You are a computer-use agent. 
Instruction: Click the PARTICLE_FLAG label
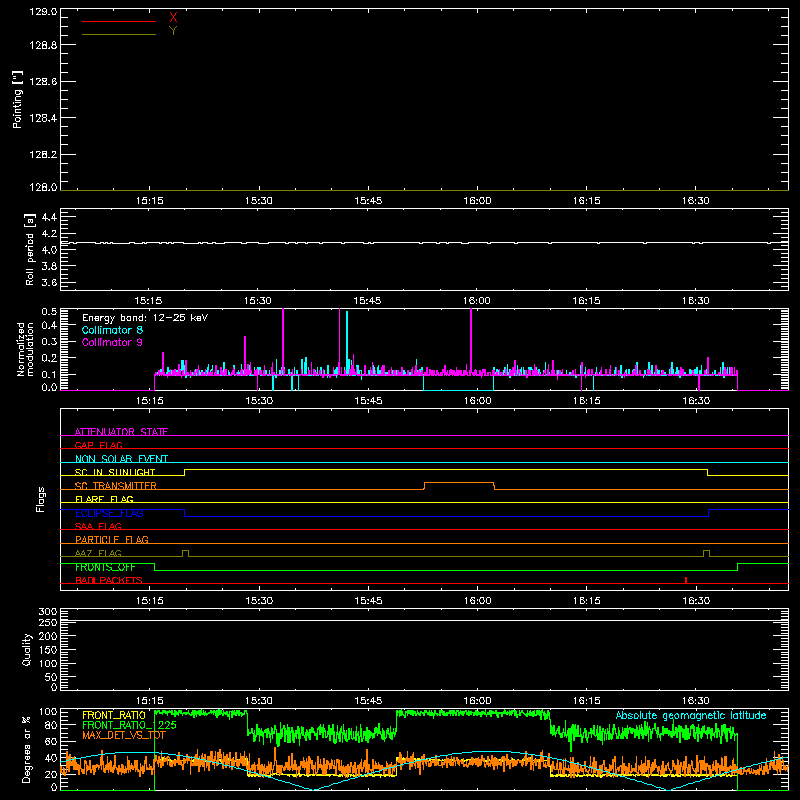click(112, 539)
